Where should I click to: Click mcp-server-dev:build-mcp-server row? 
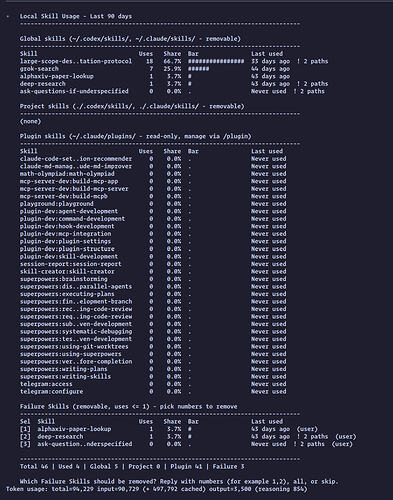[153, 189]
